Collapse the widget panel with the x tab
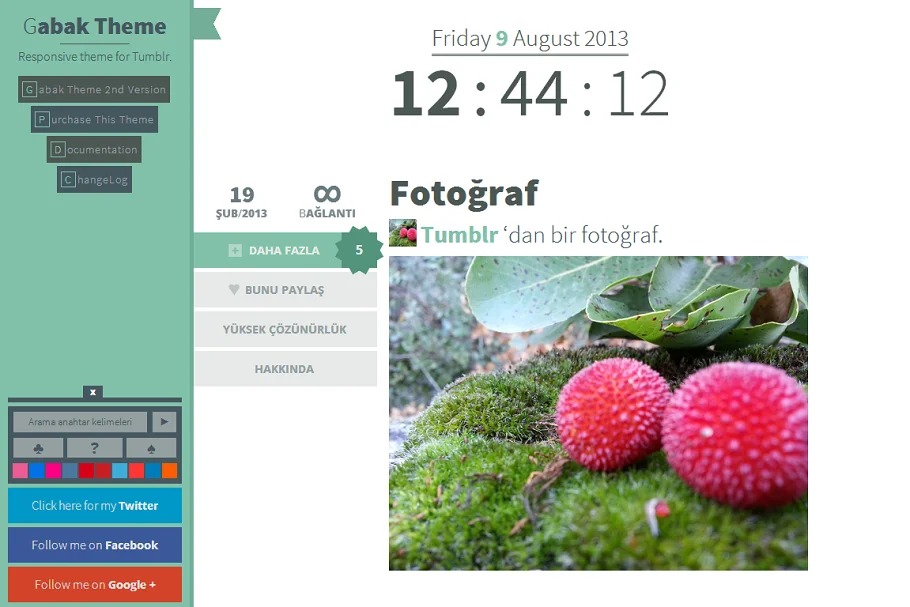This screenshot has width=910, height=607. [x=93, y=392]
